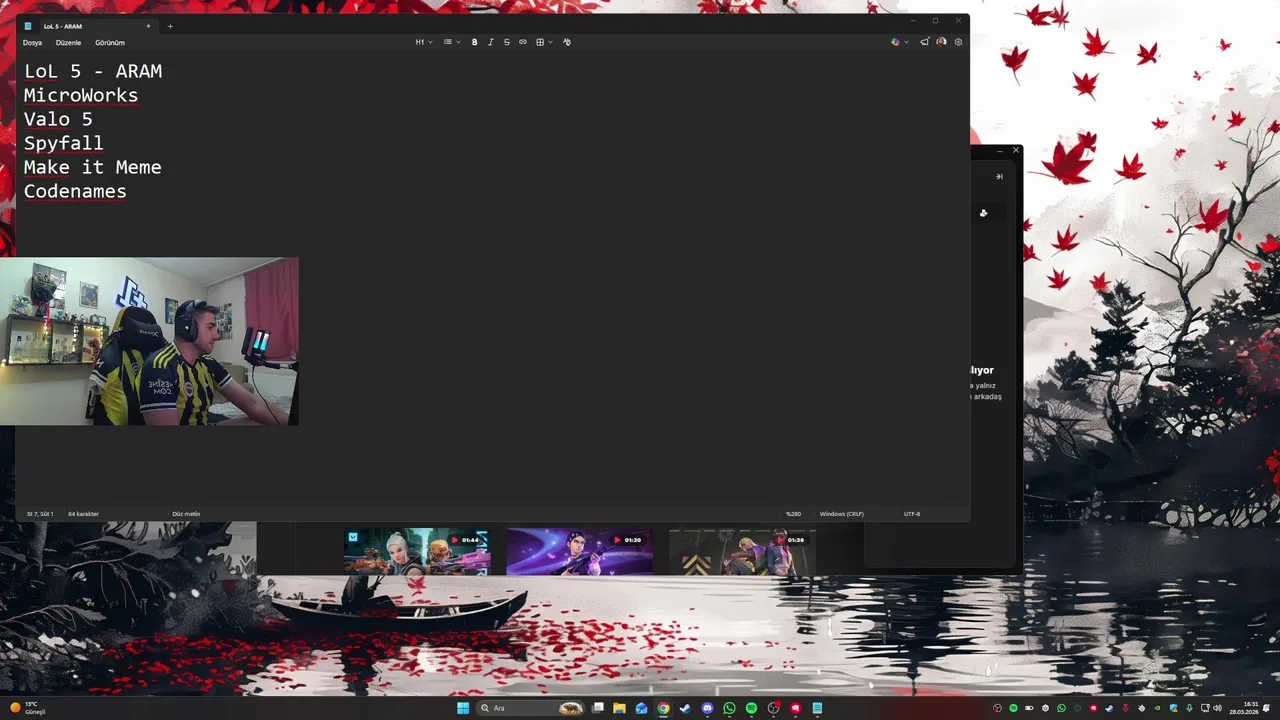
Task: Open Task View on taskbar
Action: [x=598, y=708]
